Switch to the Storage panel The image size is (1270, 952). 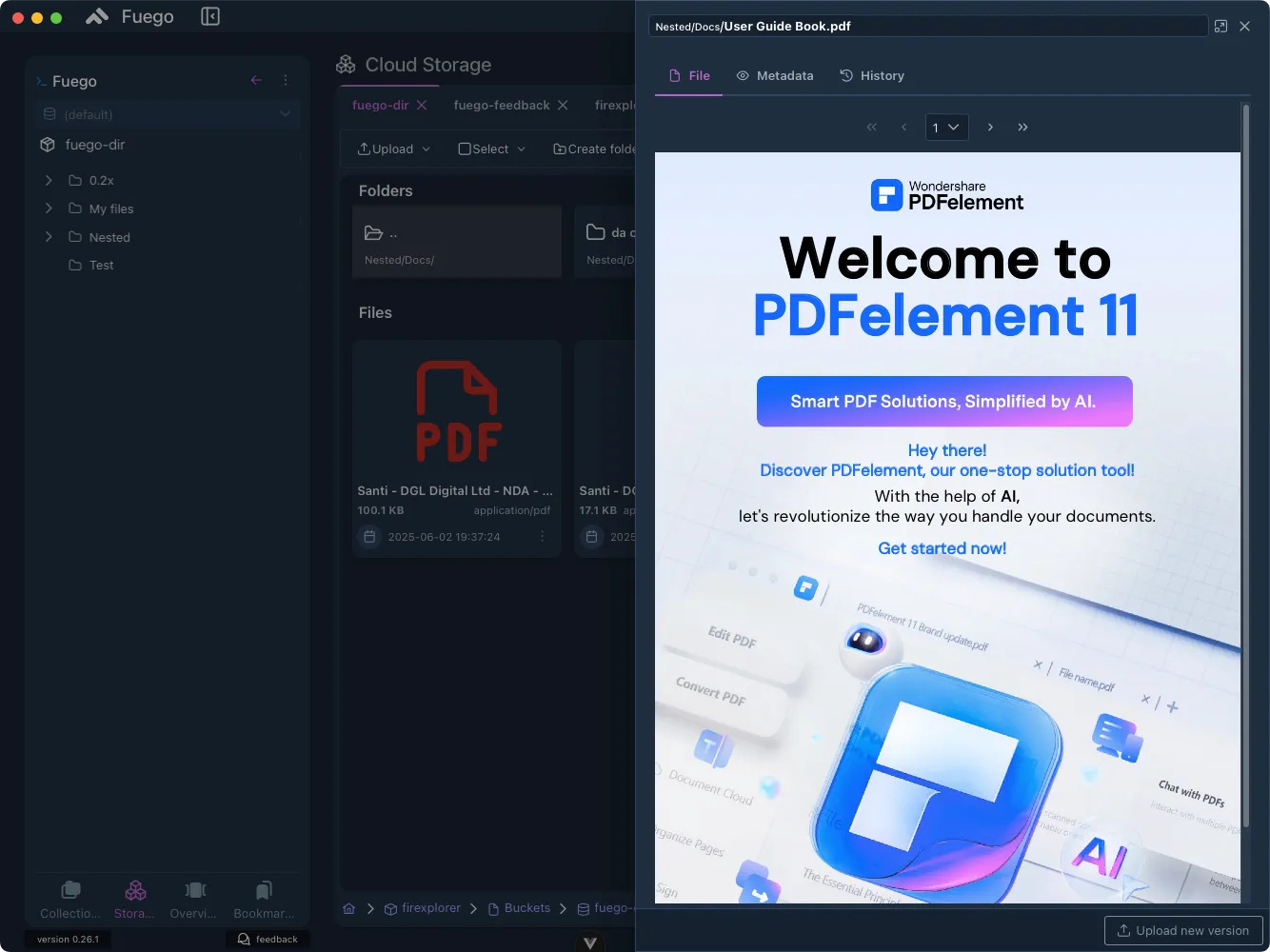click(x=134, y=898)
